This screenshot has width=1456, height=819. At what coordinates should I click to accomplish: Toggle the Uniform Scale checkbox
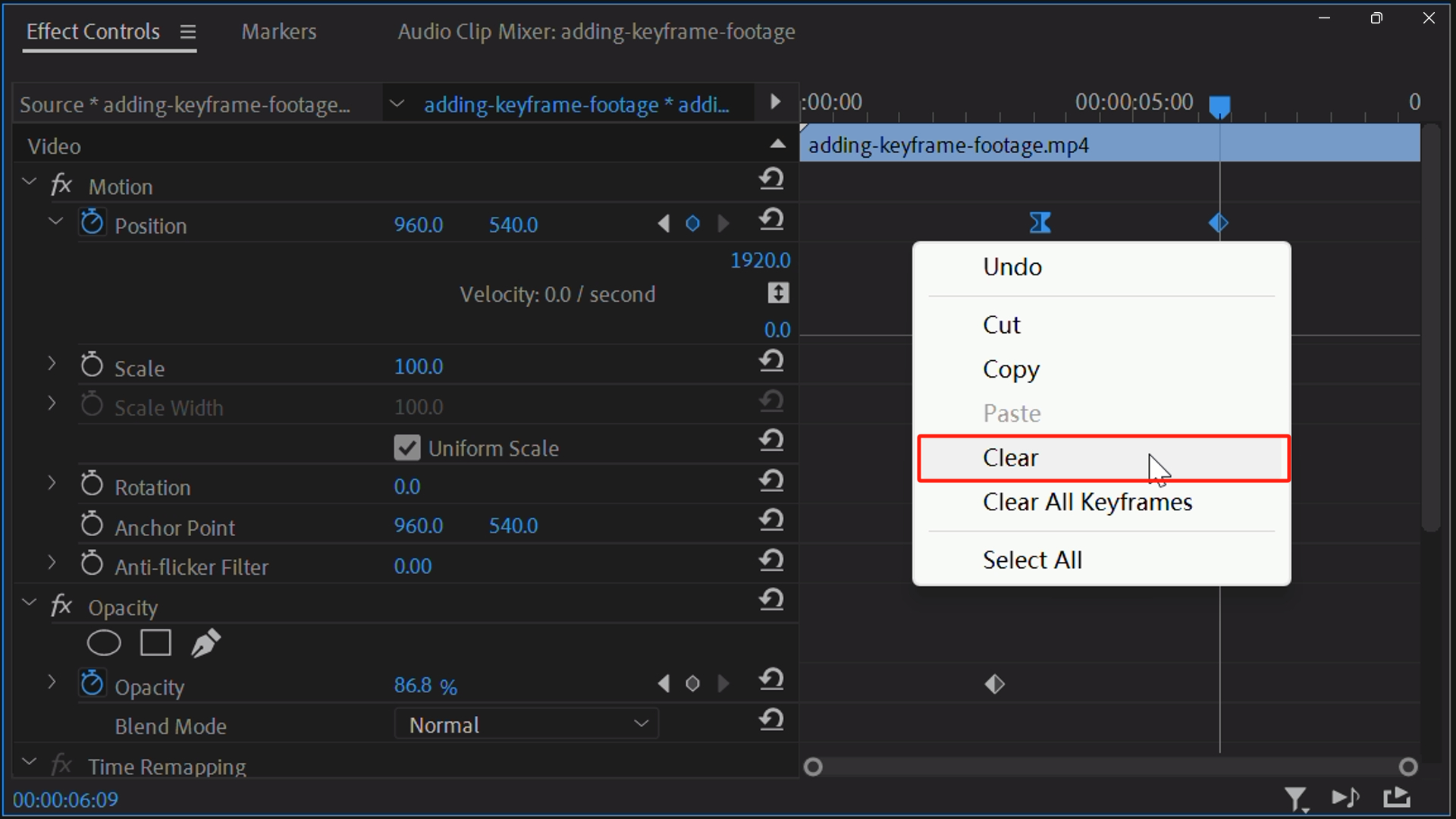coord(407,447)
